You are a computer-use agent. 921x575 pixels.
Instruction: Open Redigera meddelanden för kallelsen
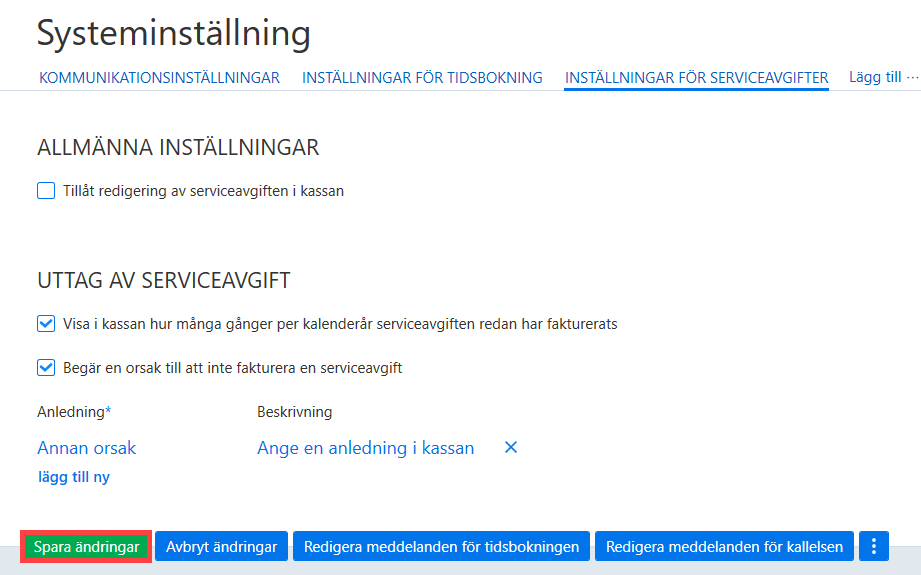pos(724,547)
